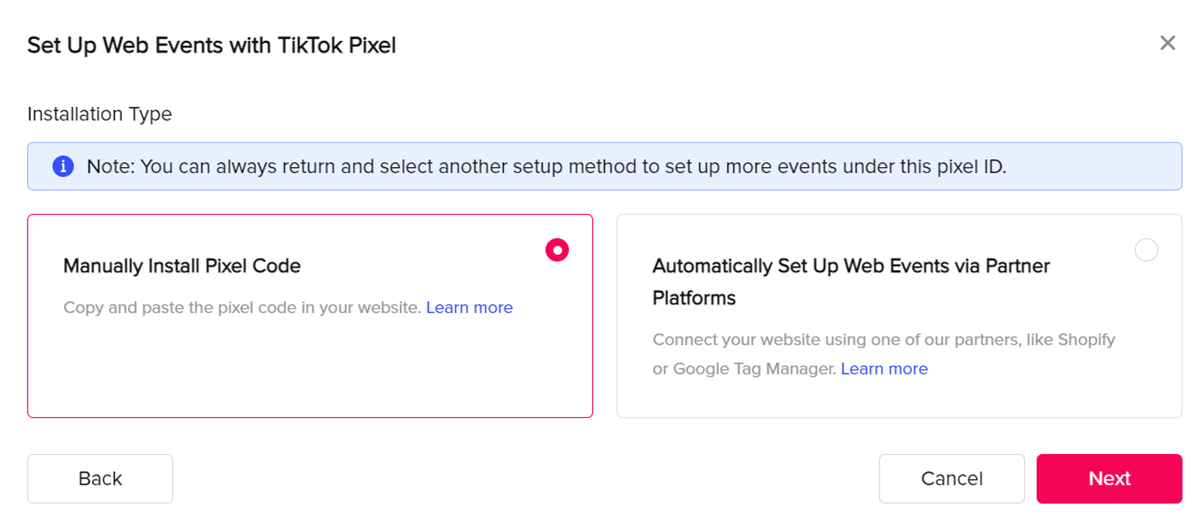Click the 'Copy and paste the pixel code' description

point(242,308)
